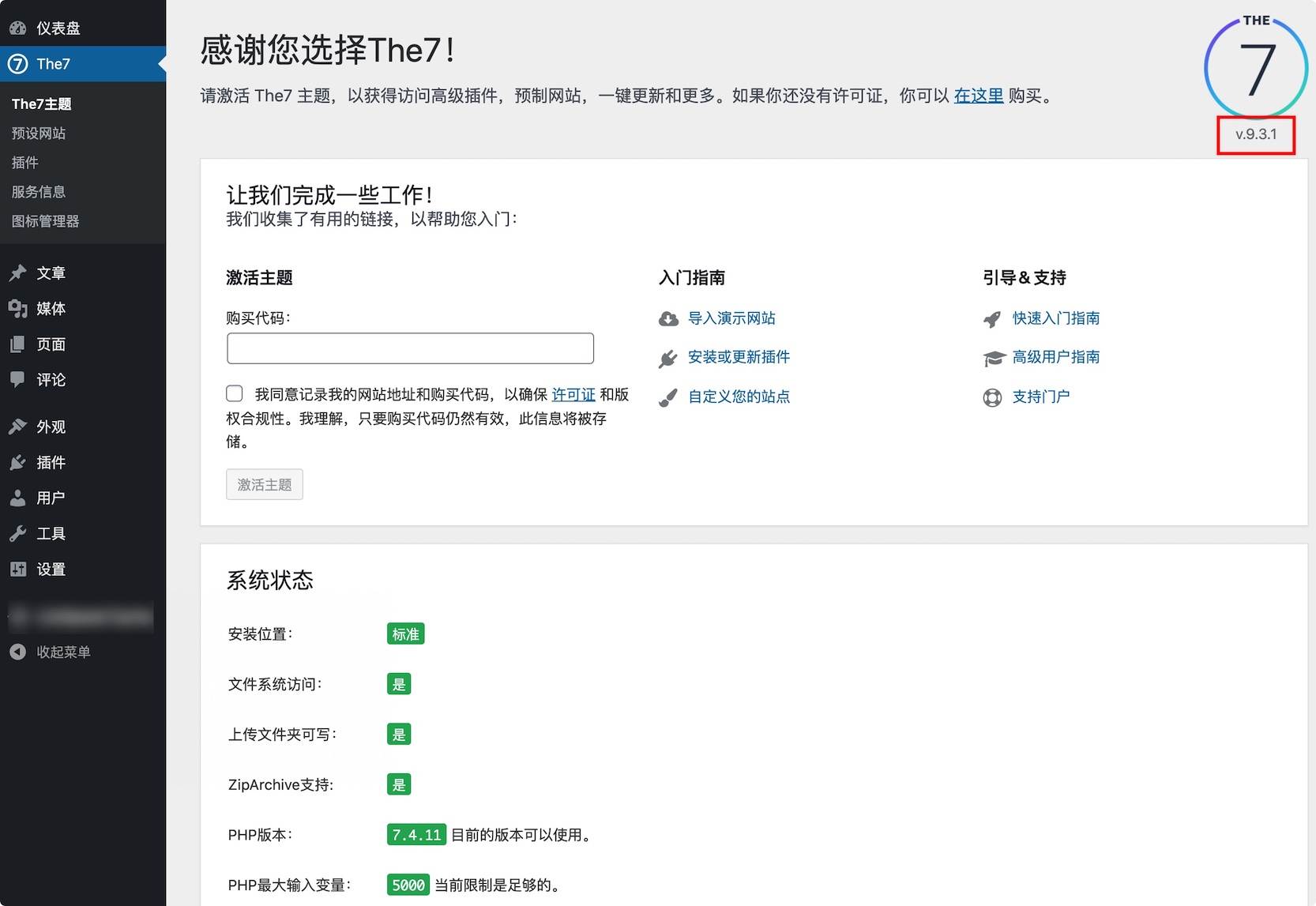1316x906 pixels.
Task: Click the 许可证 link
Action: point(573,394)
